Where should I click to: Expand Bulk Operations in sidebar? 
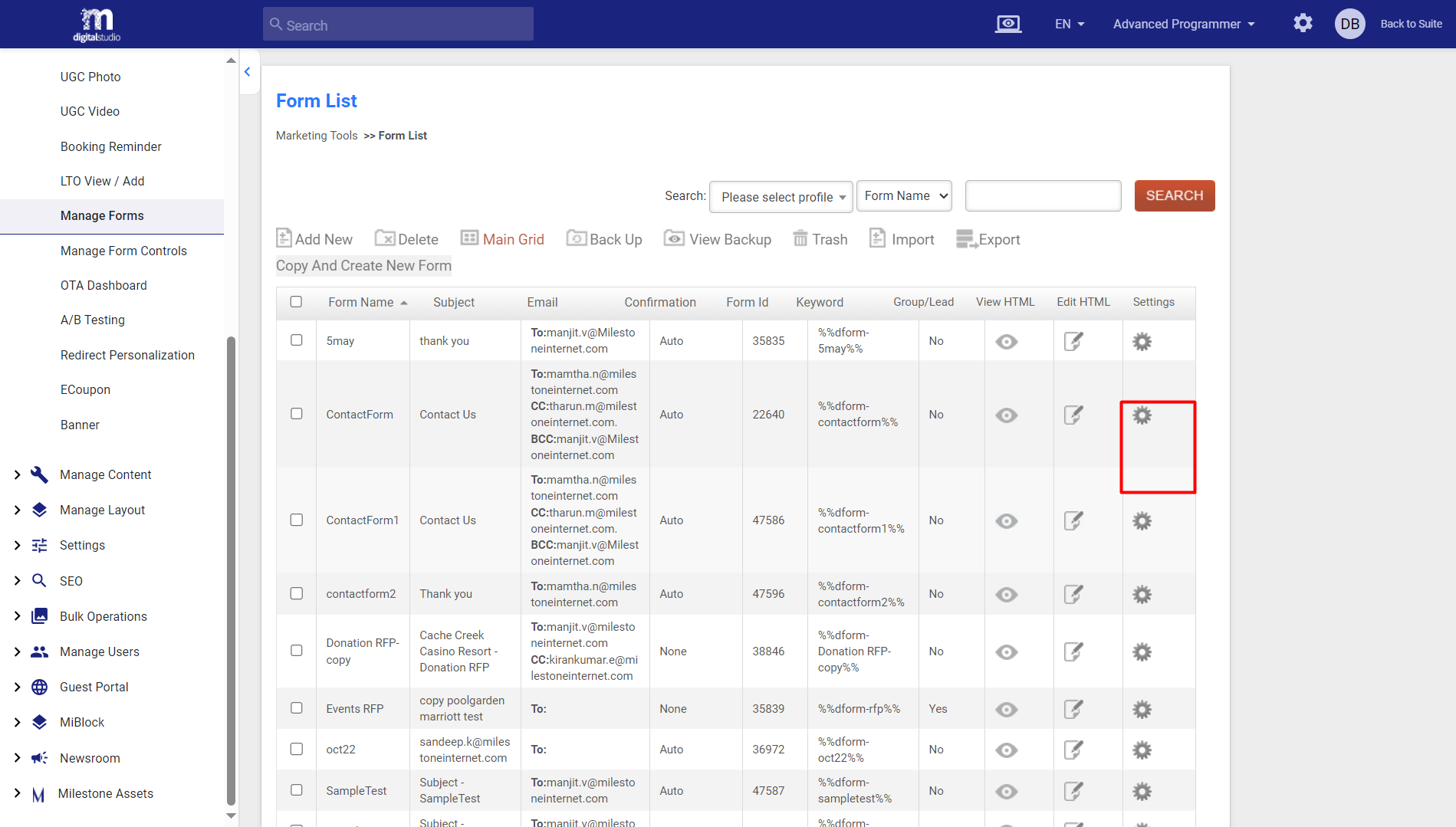pos(104,616)
